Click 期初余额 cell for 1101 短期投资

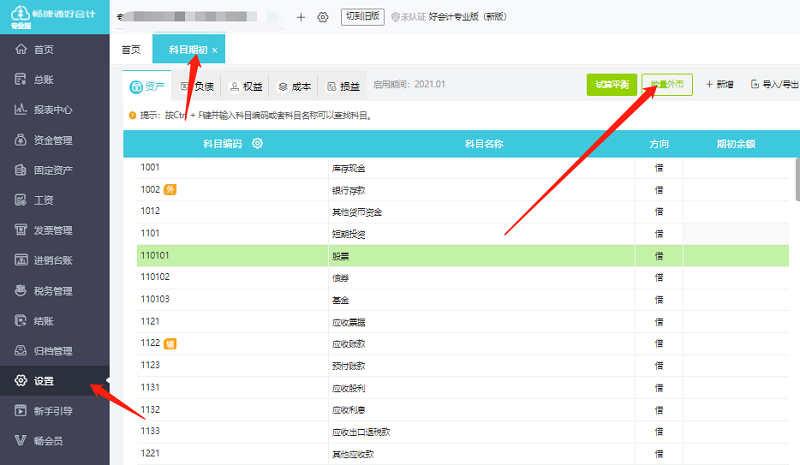tap(736, 234)
